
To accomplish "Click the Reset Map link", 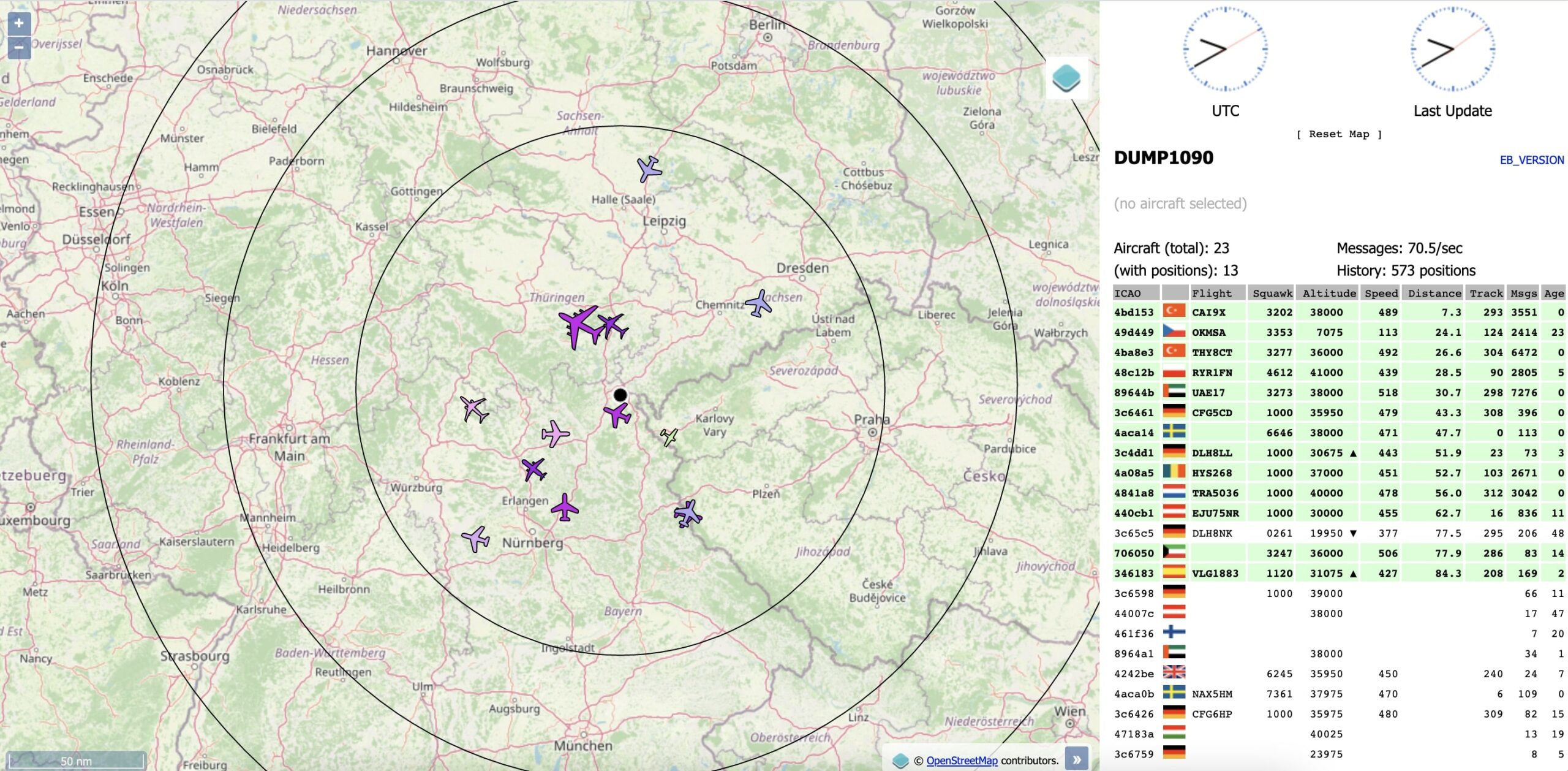I will click(1339, 134).
